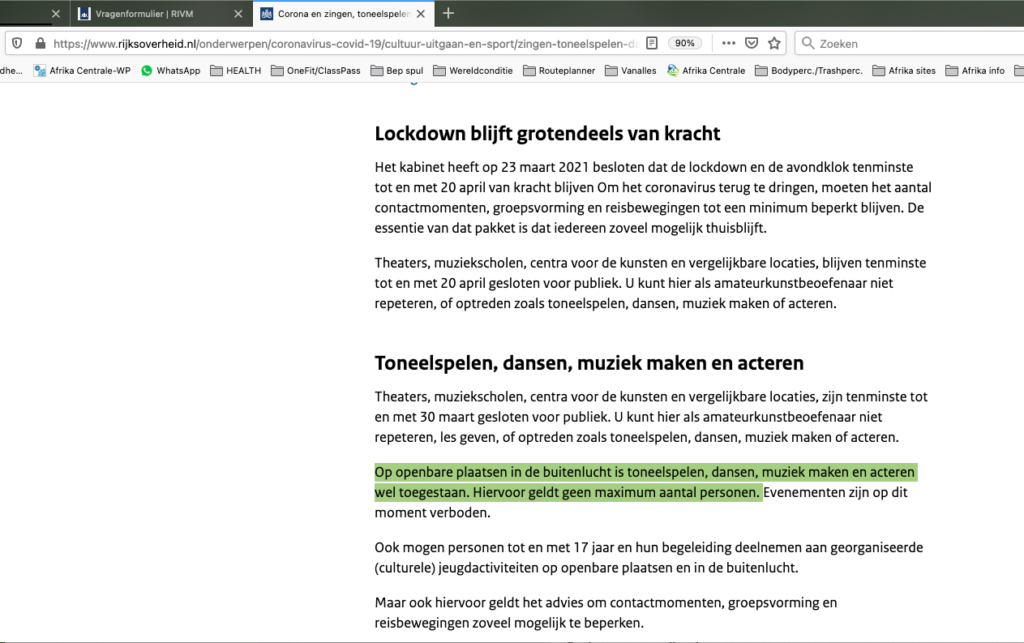Open the HEALTH bookmarks folder

click(x=236, y=71)
